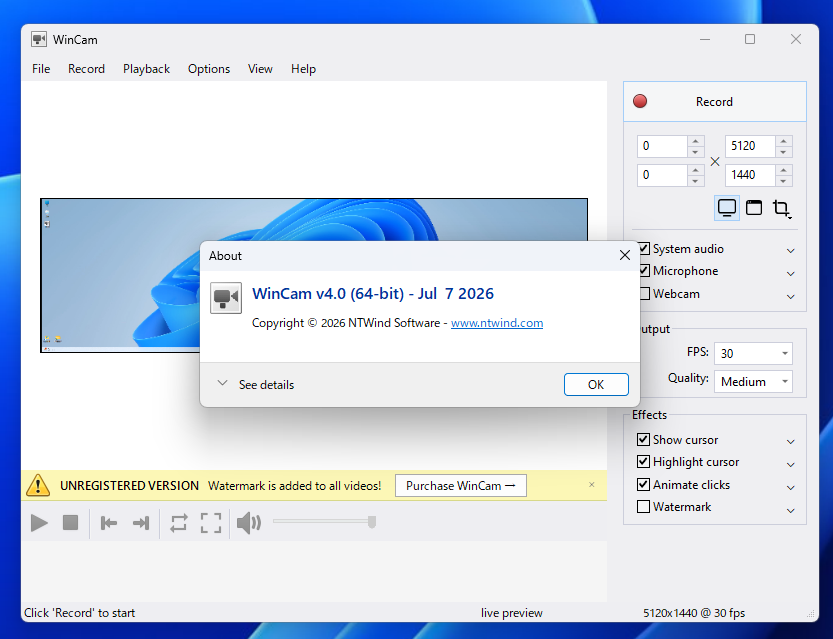Click the WinCam title bar app icon

[x=39, y=39]
